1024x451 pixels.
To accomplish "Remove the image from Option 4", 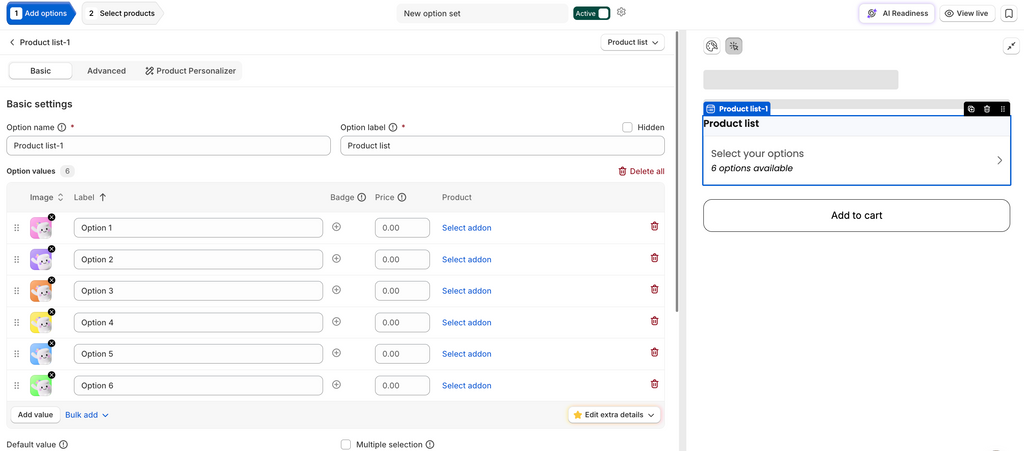I will pyautogui.click(x=52, y=312).
